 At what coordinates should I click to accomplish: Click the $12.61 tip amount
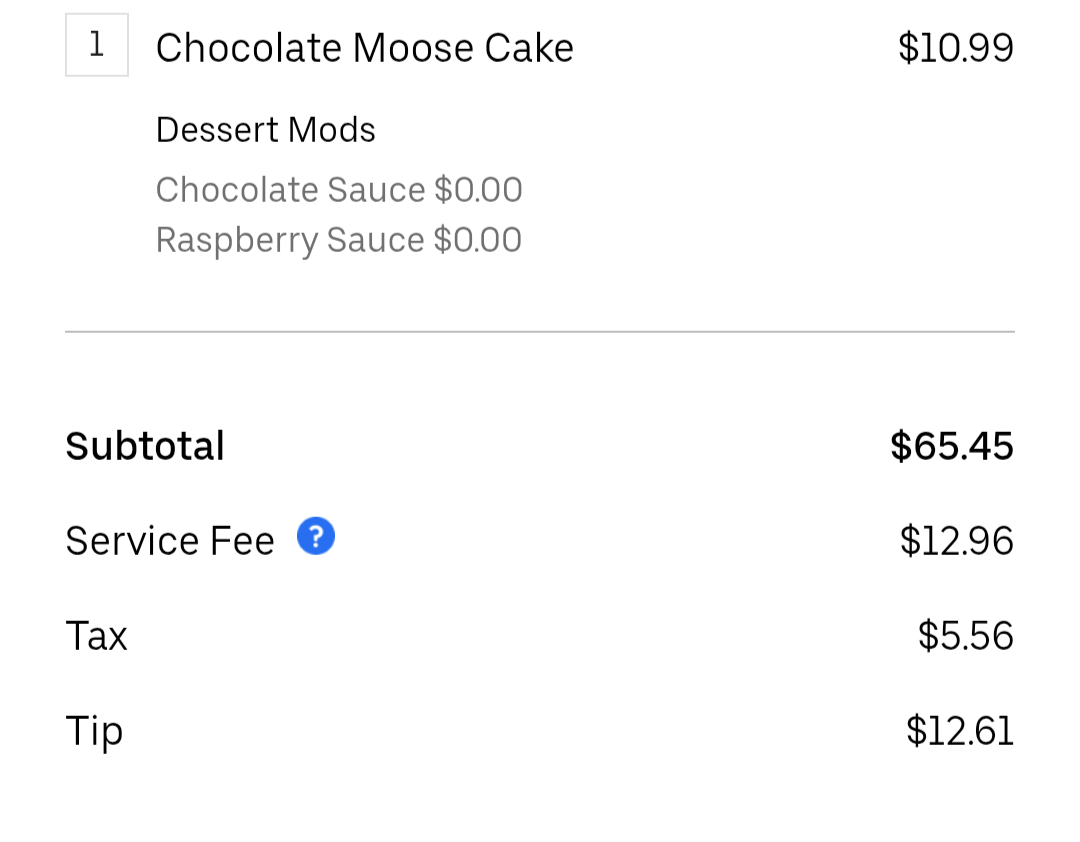coord(959,731)
